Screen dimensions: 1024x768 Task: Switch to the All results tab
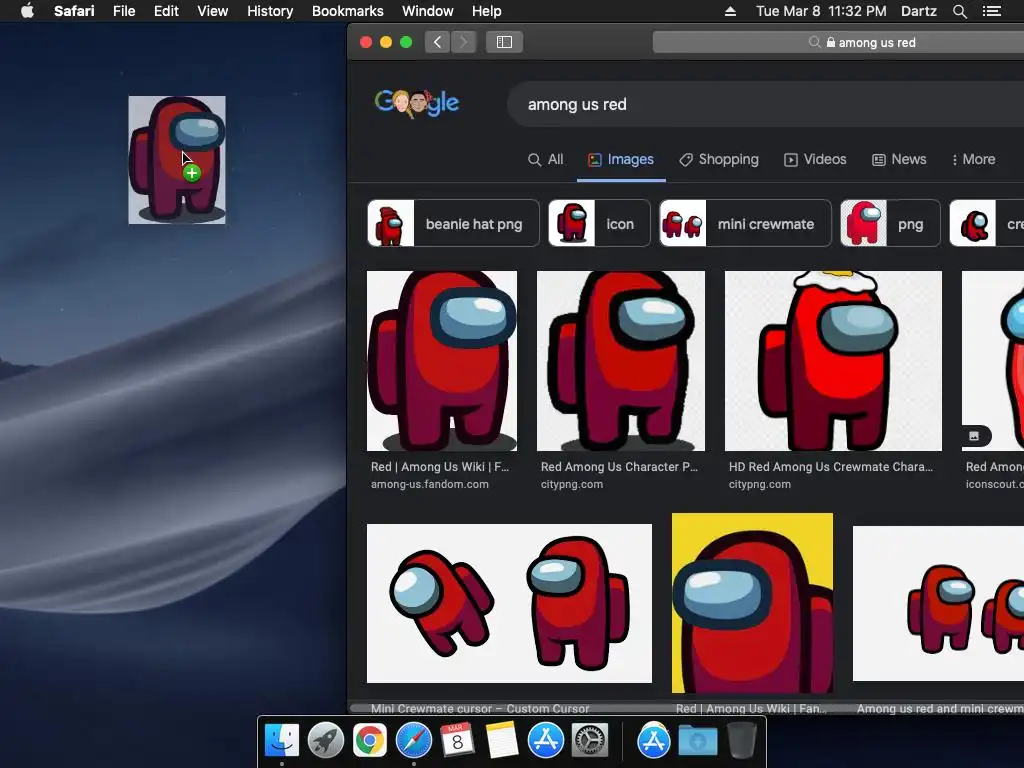(545, 159)
